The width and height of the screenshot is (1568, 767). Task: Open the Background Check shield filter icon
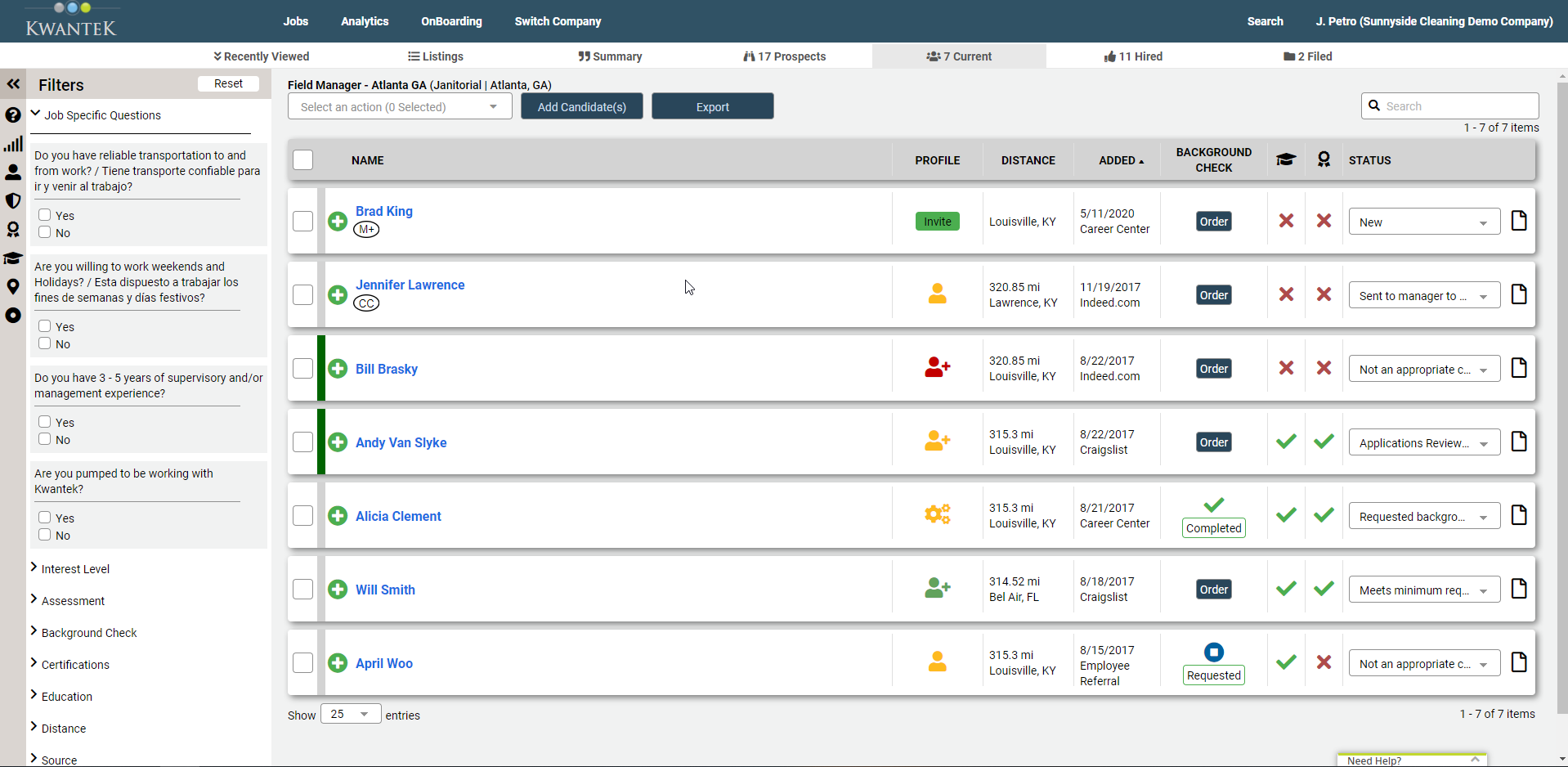coord(13,201)
